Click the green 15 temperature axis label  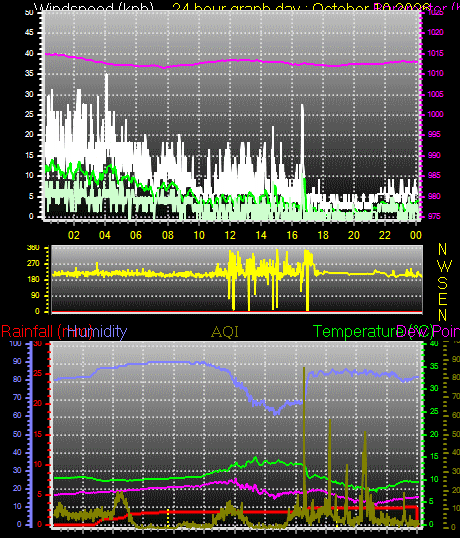point(434,456)
